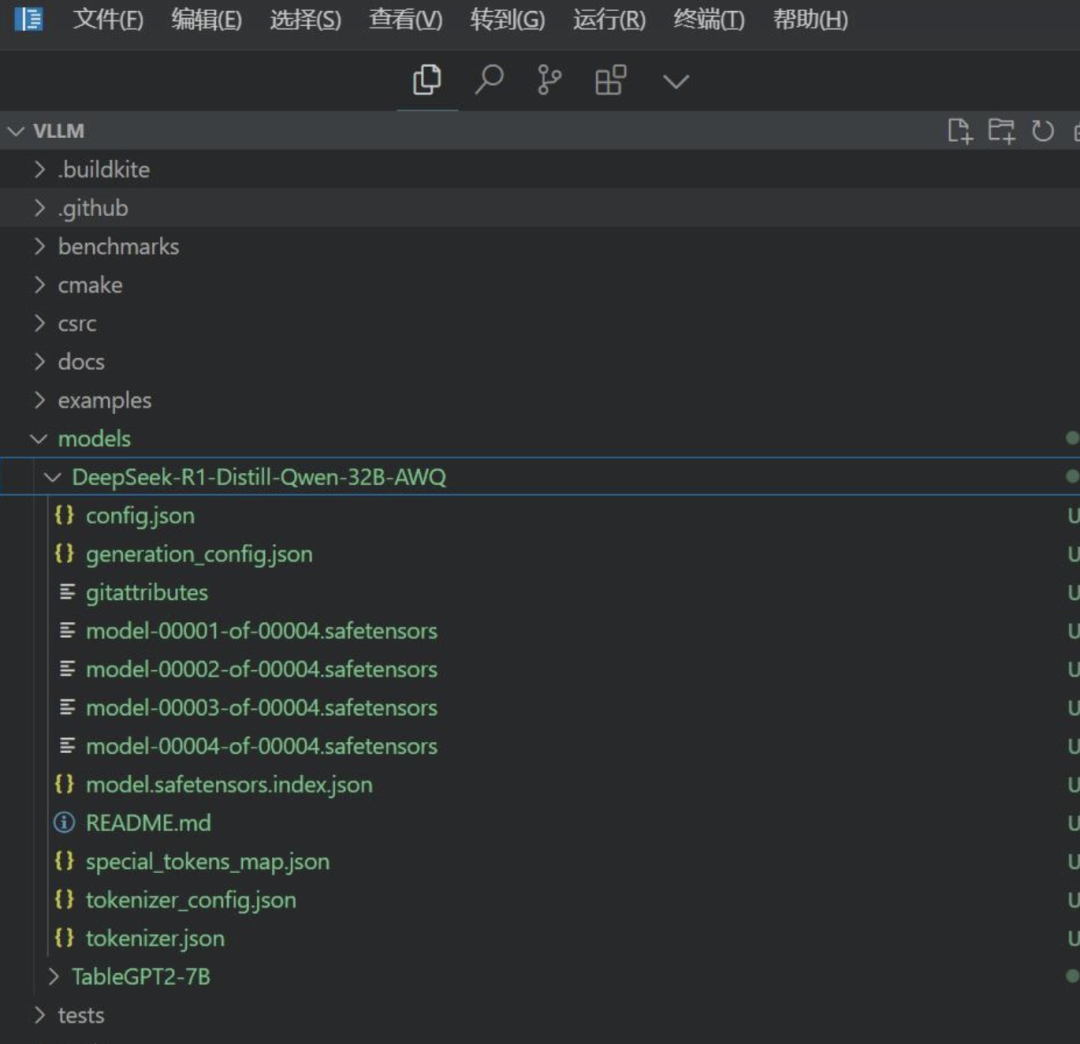Refresh the explorer with the refresh icon
Screen dimensions: 1080x1044
[1043, 131]
